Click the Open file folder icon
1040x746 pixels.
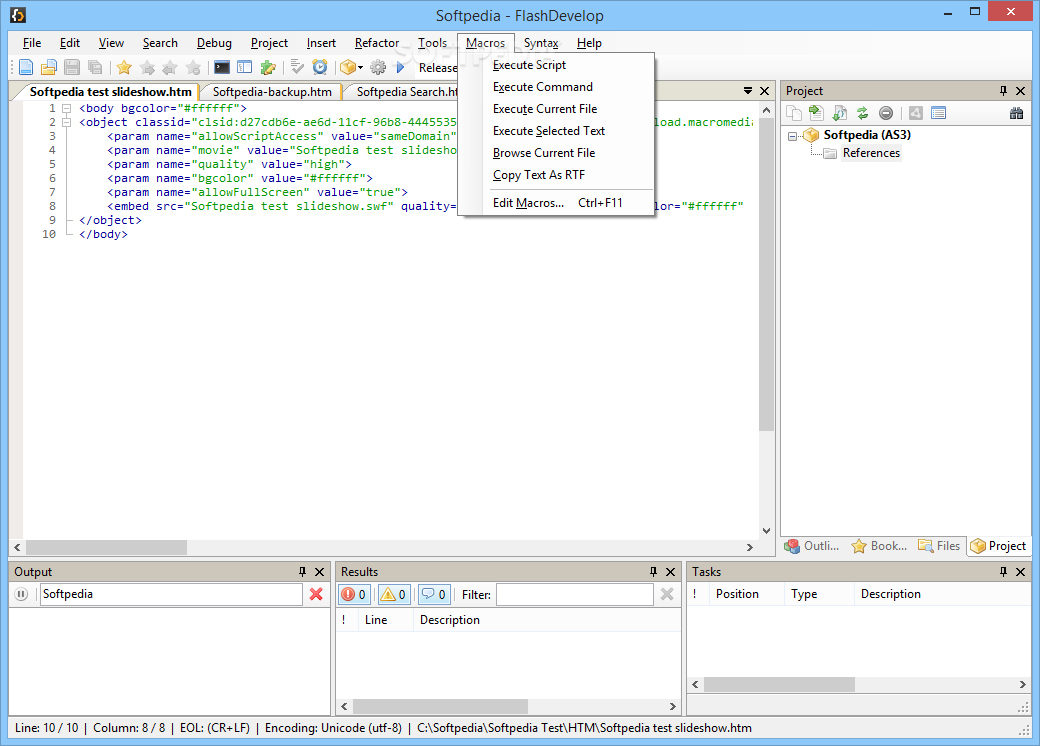(48, 67)
